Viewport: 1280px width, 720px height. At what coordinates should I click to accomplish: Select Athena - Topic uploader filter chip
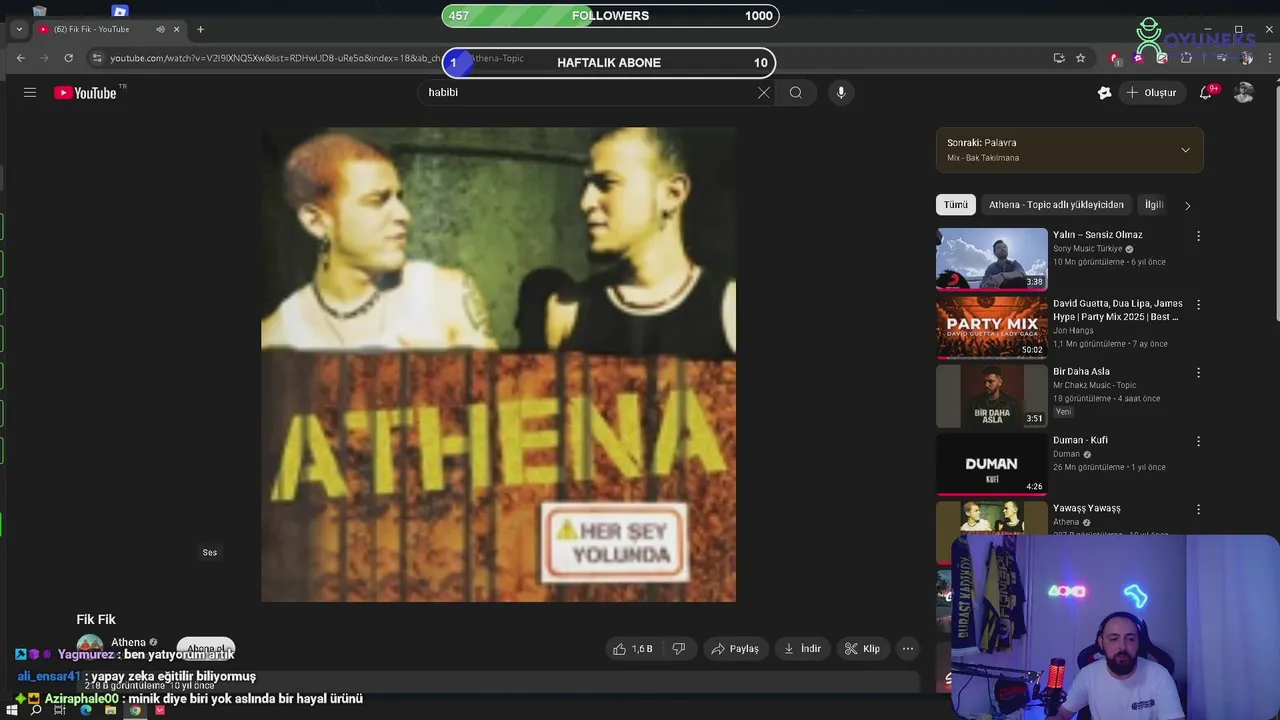(1056, 205)
